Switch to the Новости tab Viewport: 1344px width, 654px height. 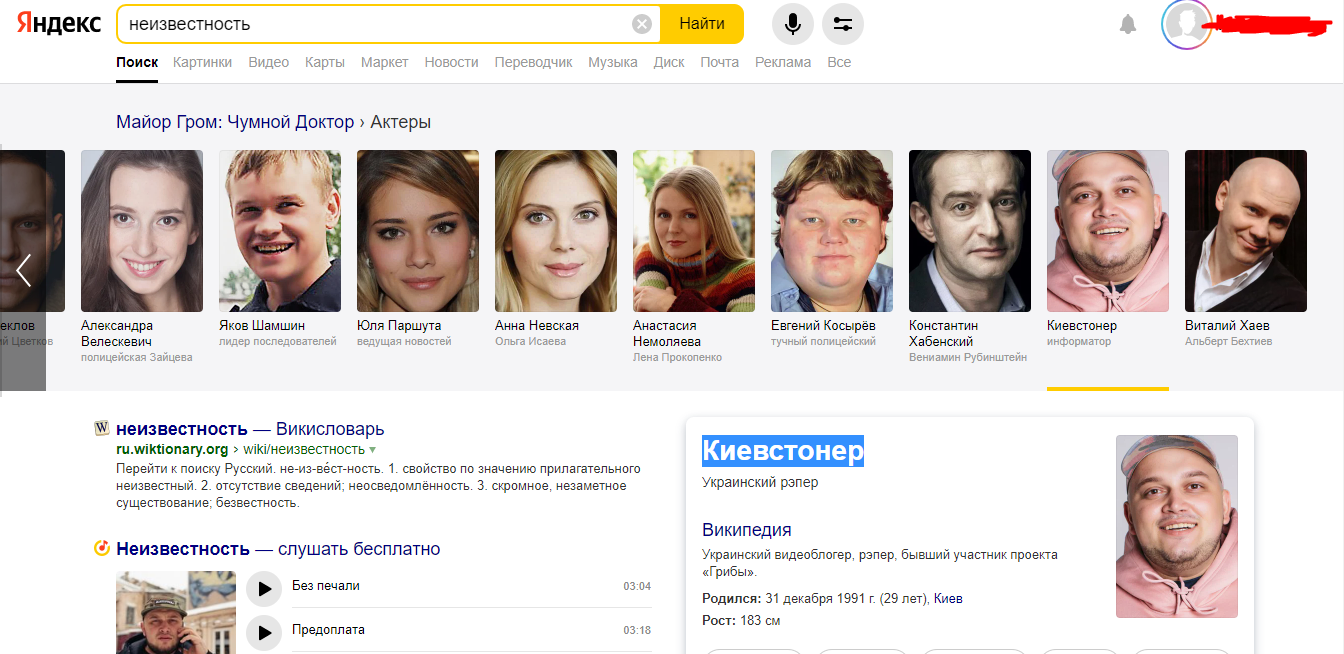[x=451, y=62]
